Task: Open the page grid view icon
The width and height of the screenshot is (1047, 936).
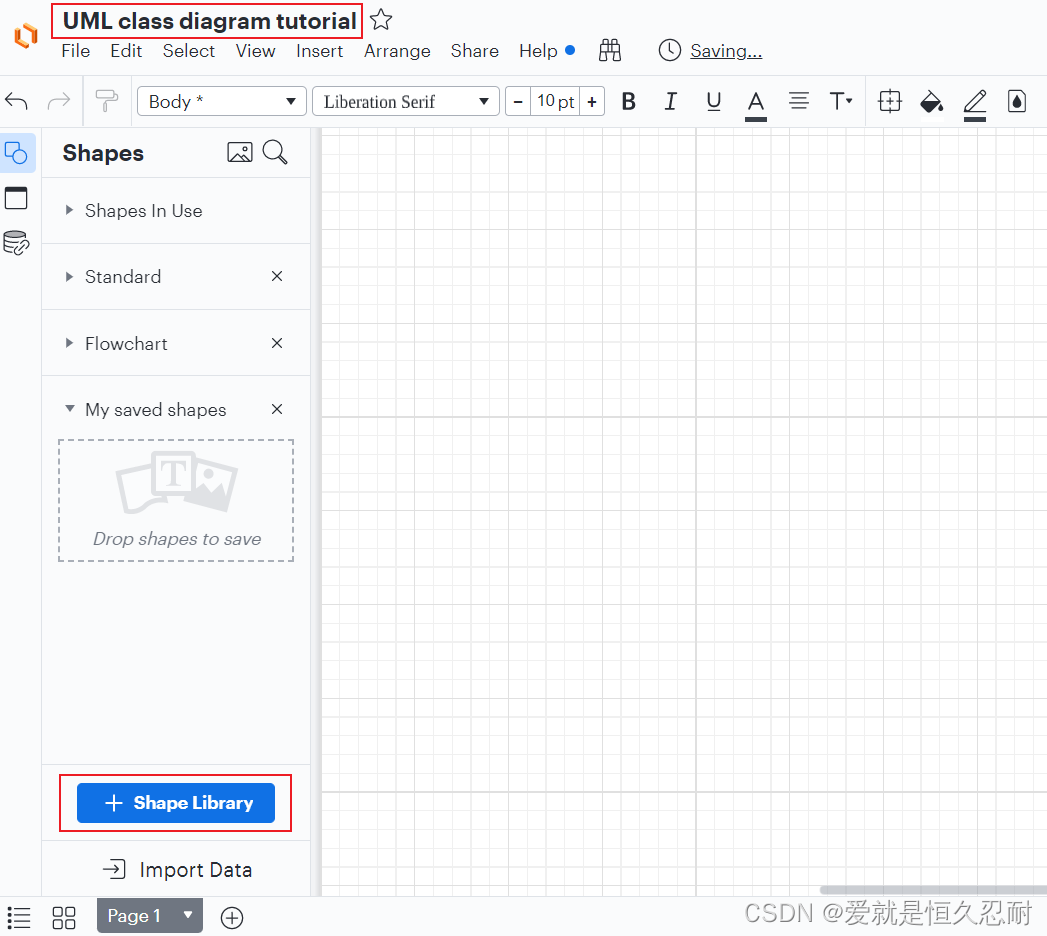Action: click(63, 918)
